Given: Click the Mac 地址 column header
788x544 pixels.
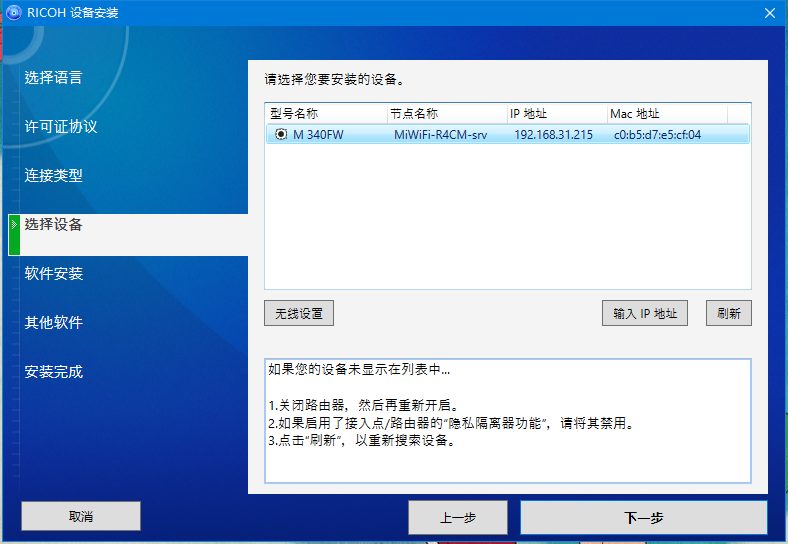Looking at the screenshot, I should tap(667, 114).
